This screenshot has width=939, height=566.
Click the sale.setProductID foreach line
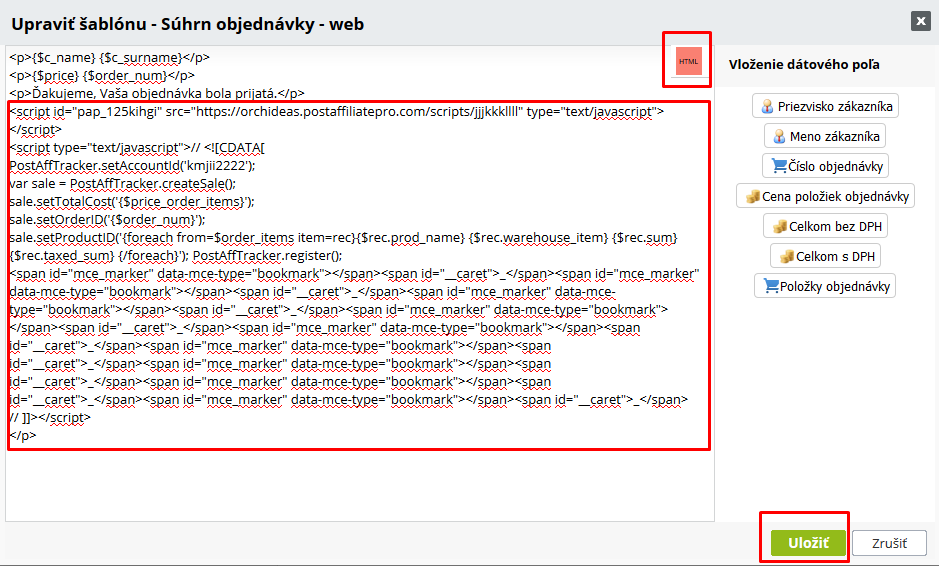pyautogui.click(x=343, y=237)
